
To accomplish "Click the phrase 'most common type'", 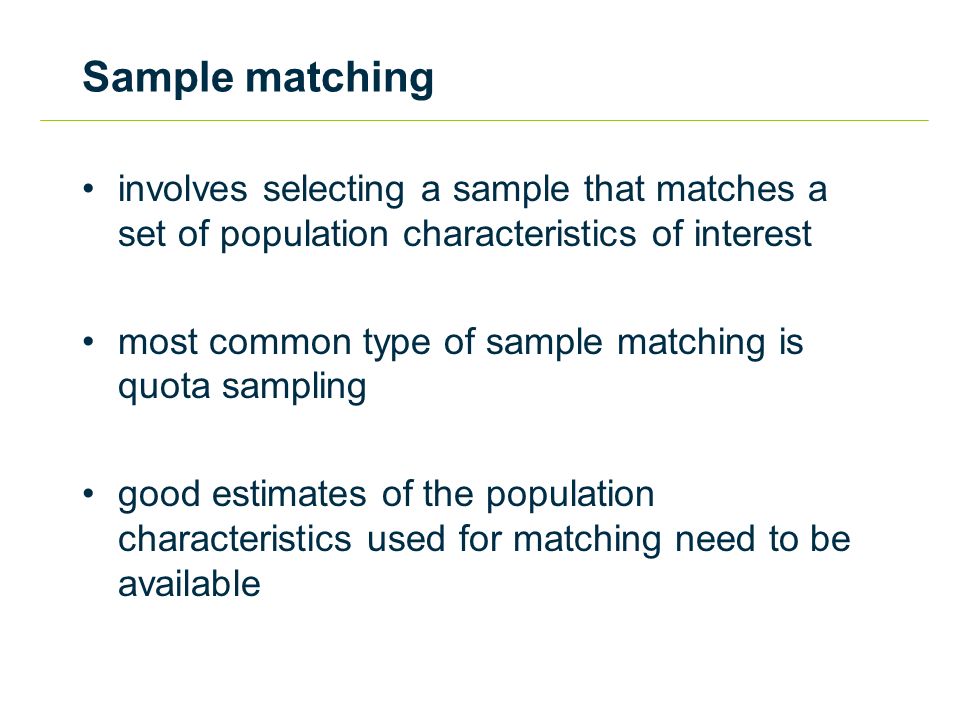I will point(274,342).
